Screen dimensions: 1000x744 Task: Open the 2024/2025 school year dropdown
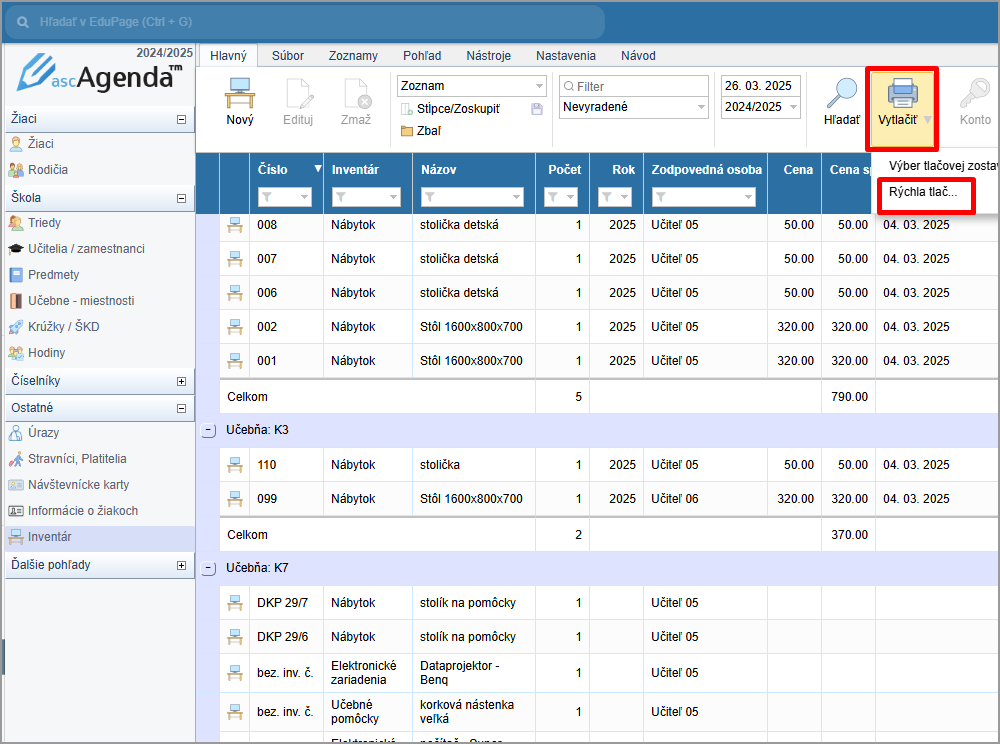(794, 107)
